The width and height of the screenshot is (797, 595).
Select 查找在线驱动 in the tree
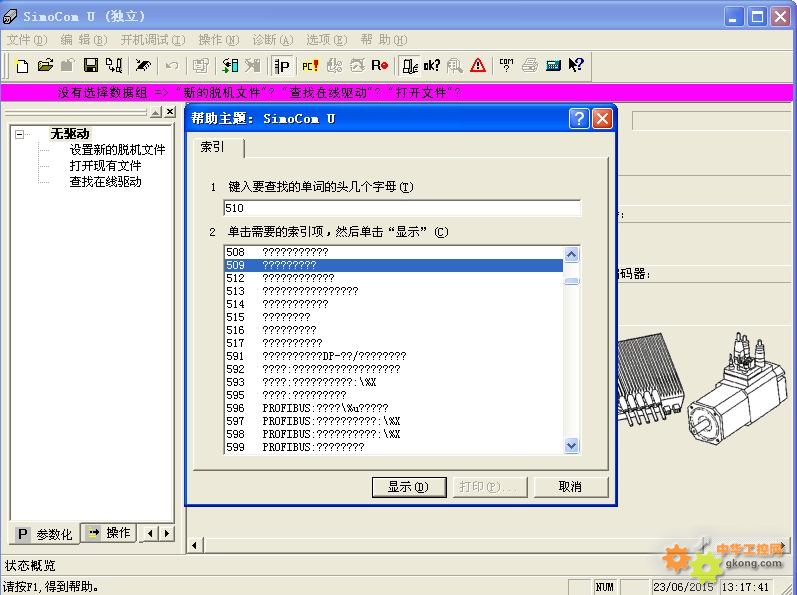[105, 182]
